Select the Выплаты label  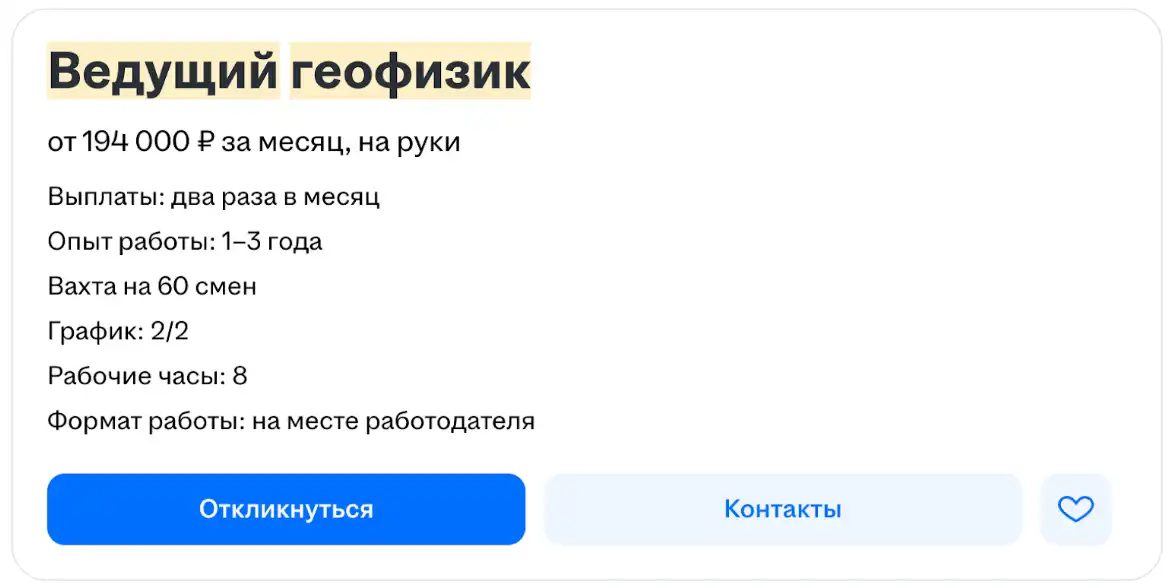coord(105,197)
